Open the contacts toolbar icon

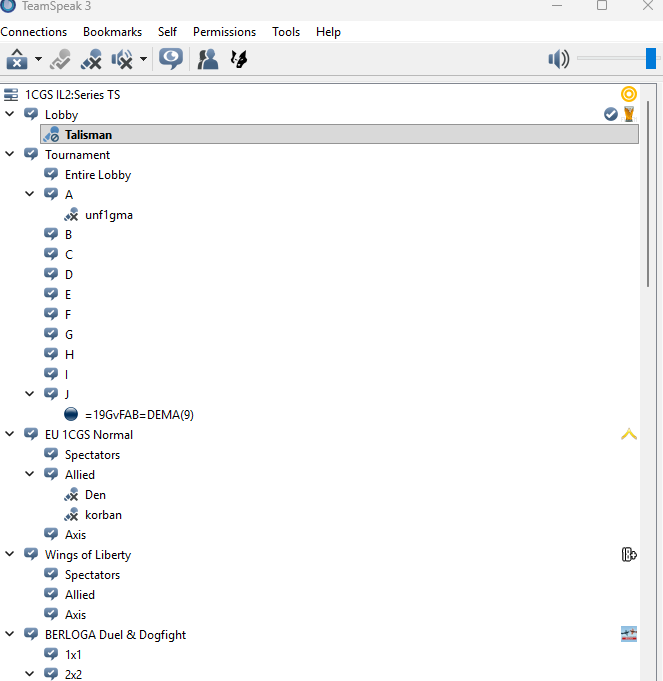208,59
